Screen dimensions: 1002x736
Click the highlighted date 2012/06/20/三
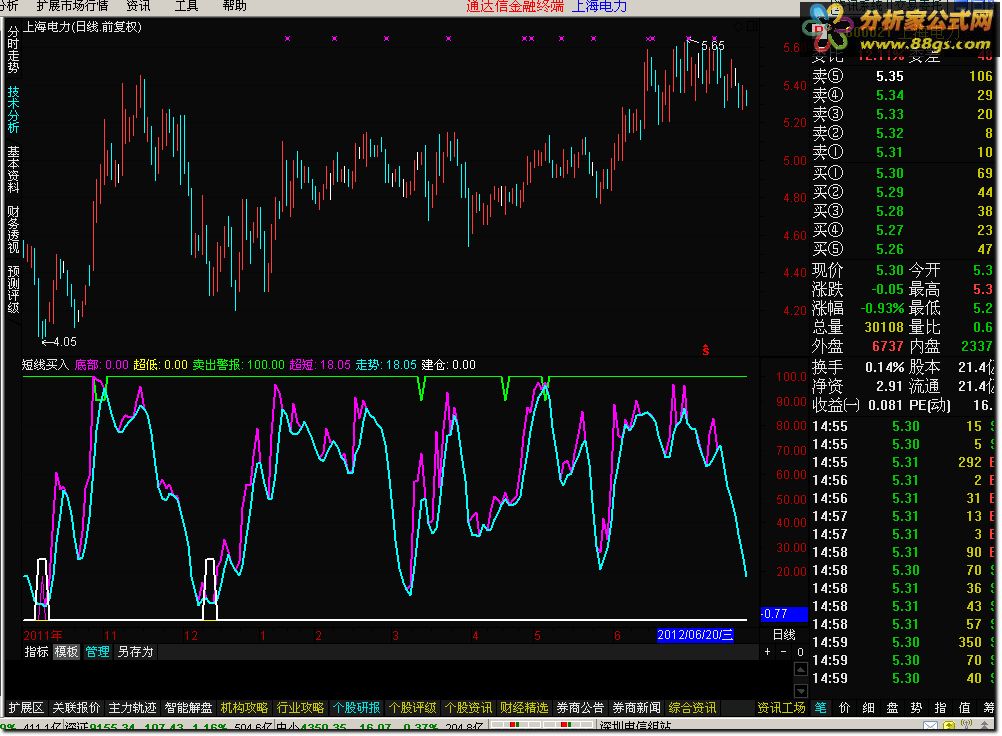click(x=695, y=634)
